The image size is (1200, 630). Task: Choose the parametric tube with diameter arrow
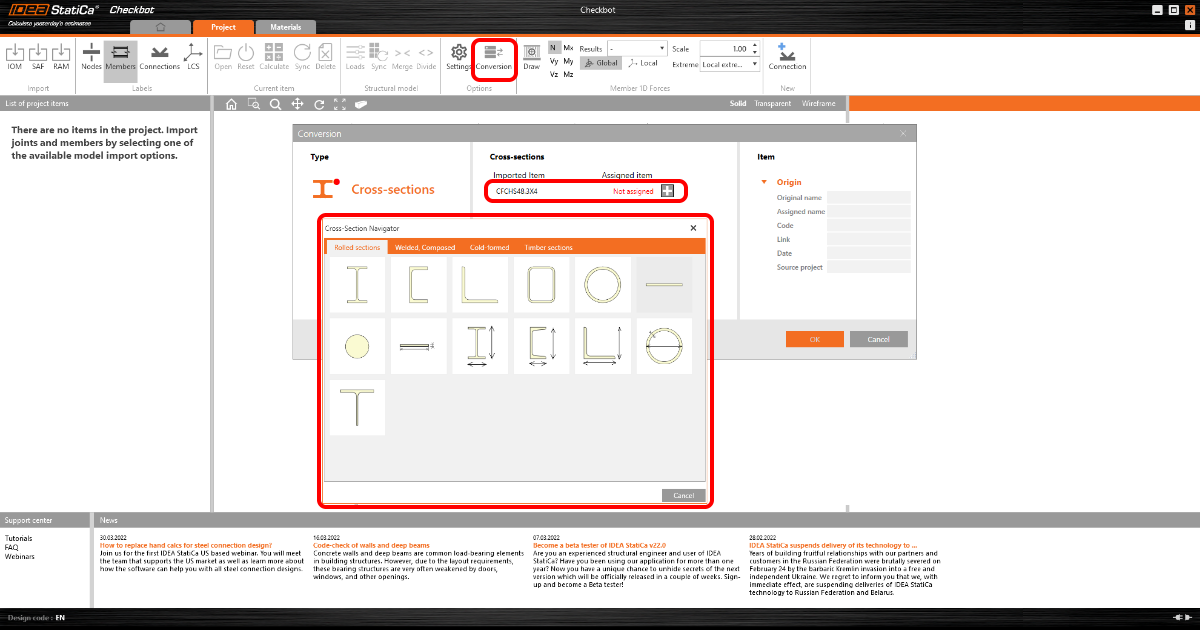pos(664,346)
